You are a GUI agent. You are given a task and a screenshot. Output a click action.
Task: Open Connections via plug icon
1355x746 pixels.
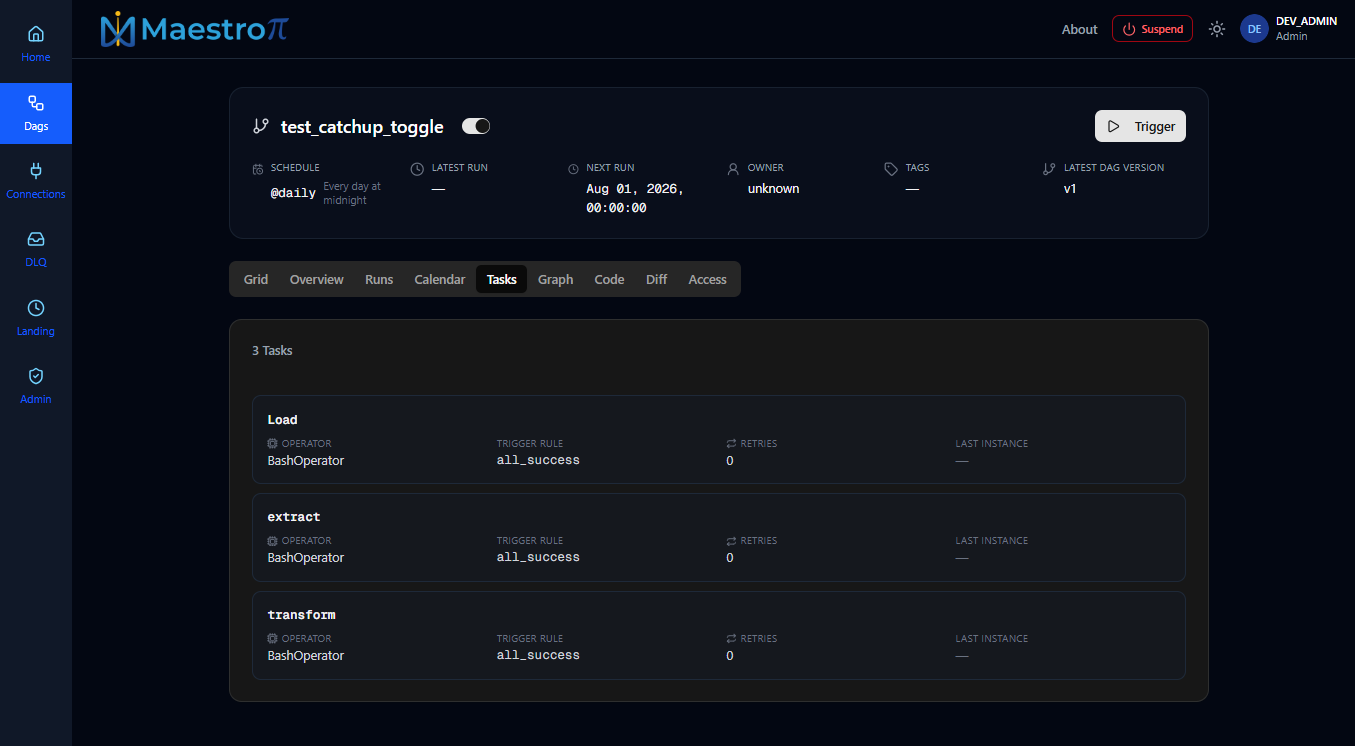tap(36, 171)
